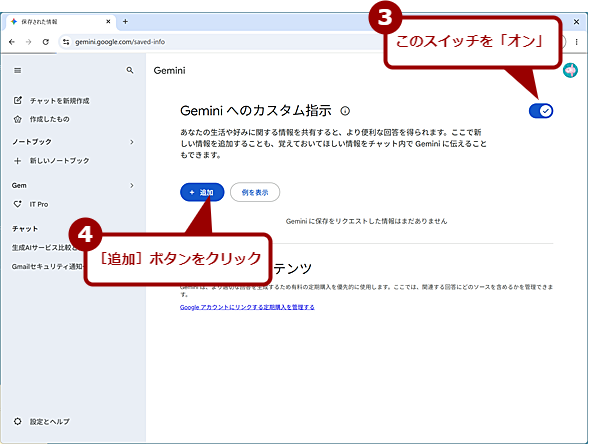Viewport: 589px width, 445px height.
Task: Open the Chrome three-dot menu
Action: point(577,42)
